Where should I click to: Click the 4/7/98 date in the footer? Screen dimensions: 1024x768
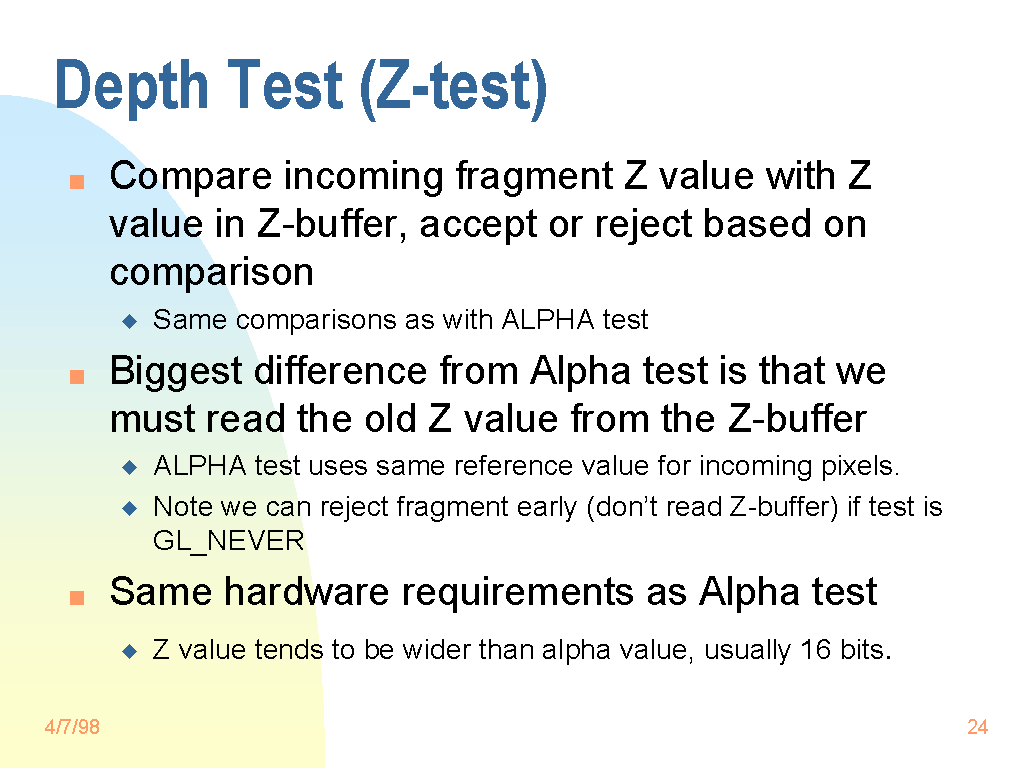coord(72,727)
